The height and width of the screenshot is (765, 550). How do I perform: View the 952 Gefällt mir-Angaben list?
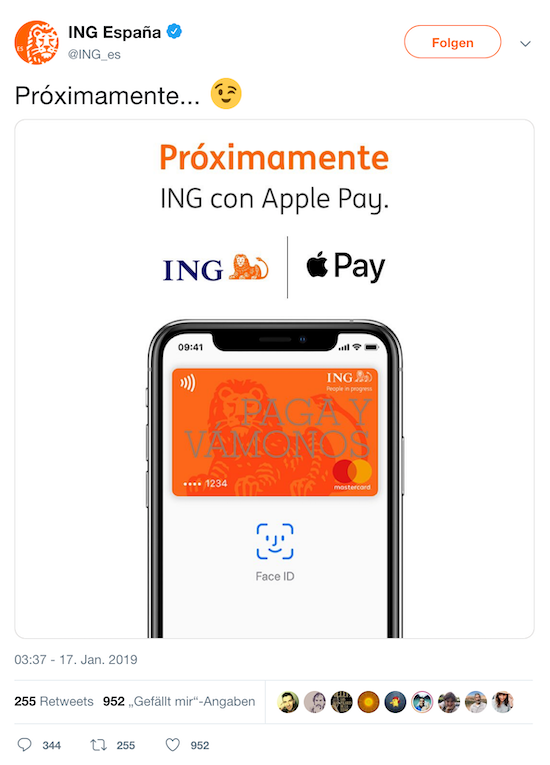[179, 701]
